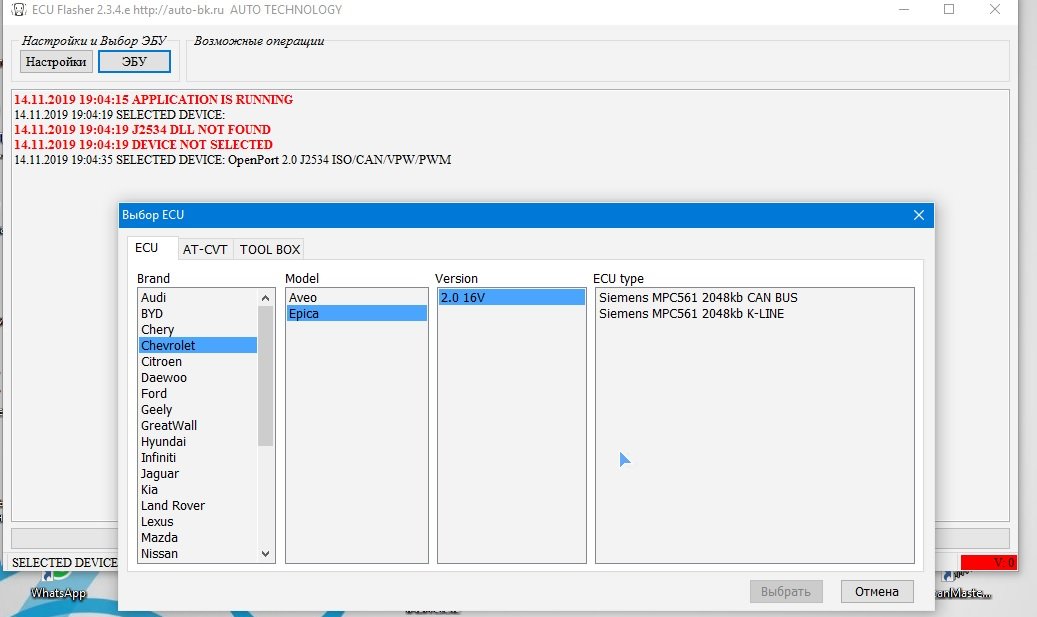Image resolution: width=1037 pixels, height=617 pixels.
Task: Click the Настройки button
Action: click(56, 62)
